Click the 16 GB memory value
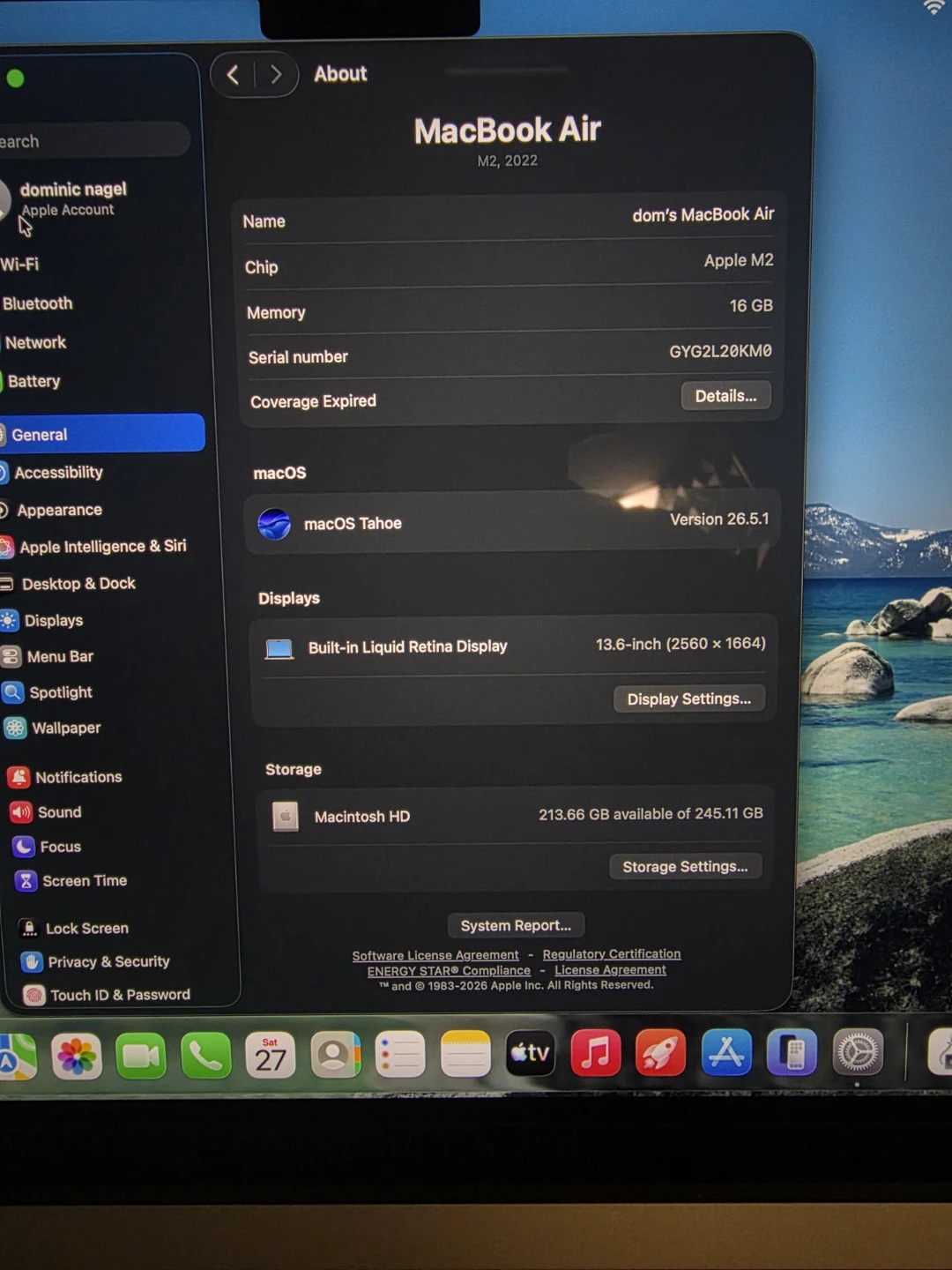This screenshot has width=952, height=1270. coord(751,305)
